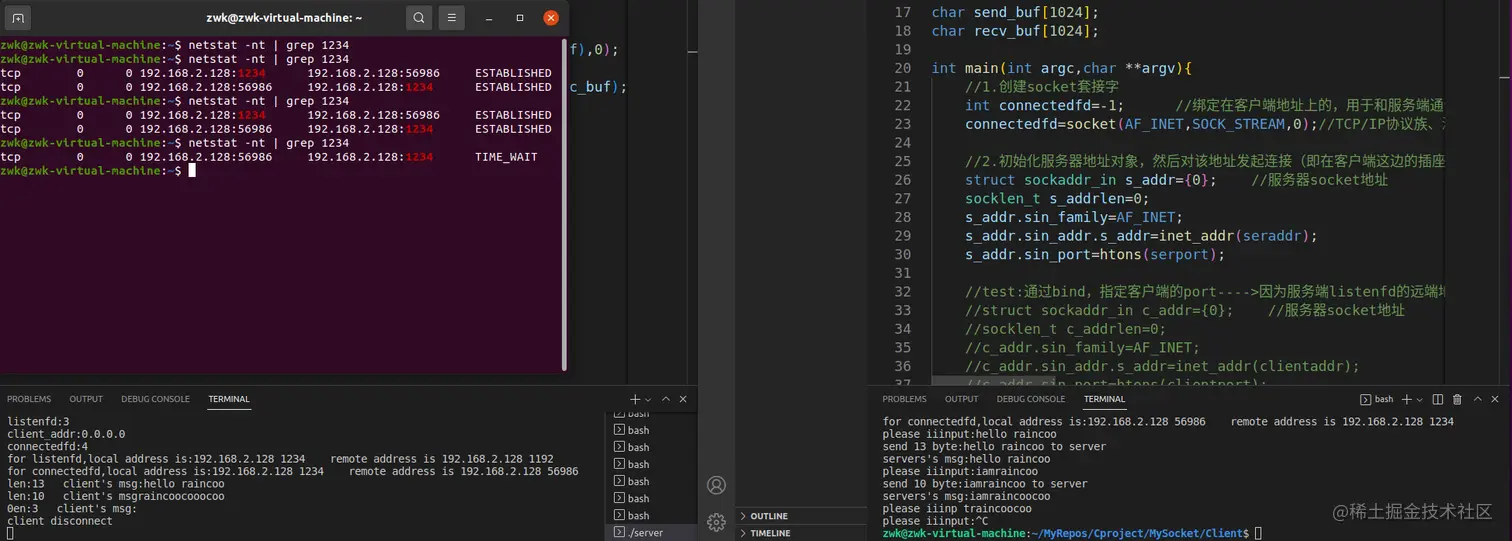
Task: Click the Client shell prompt input line
Action: pyautogui.click(x=1072, y=533)
